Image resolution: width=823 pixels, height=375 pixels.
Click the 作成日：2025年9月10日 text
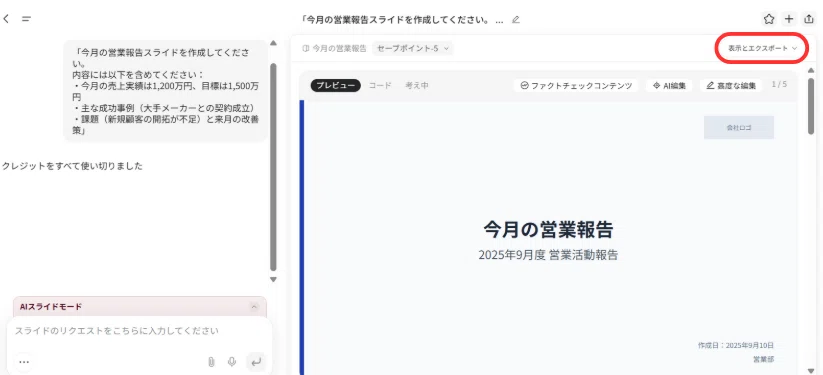(736, 346)
